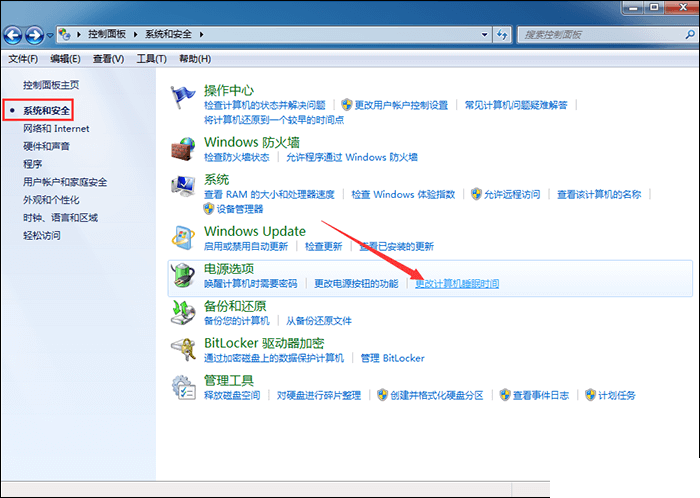
Task: Click 更改计算机睡眠时间 link
Action: click(x=457, y=284)
